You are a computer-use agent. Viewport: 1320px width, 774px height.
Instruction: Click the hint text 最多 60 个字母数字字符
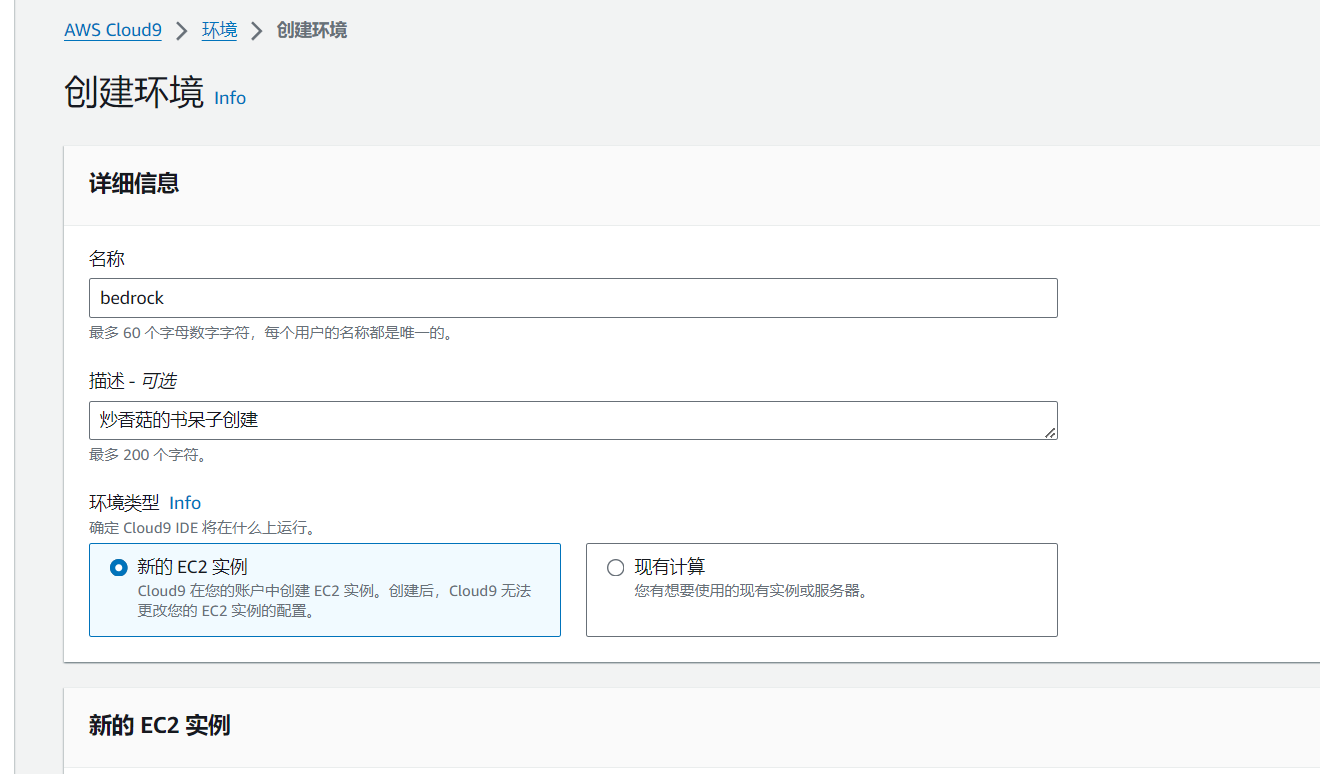pos(271,332)
